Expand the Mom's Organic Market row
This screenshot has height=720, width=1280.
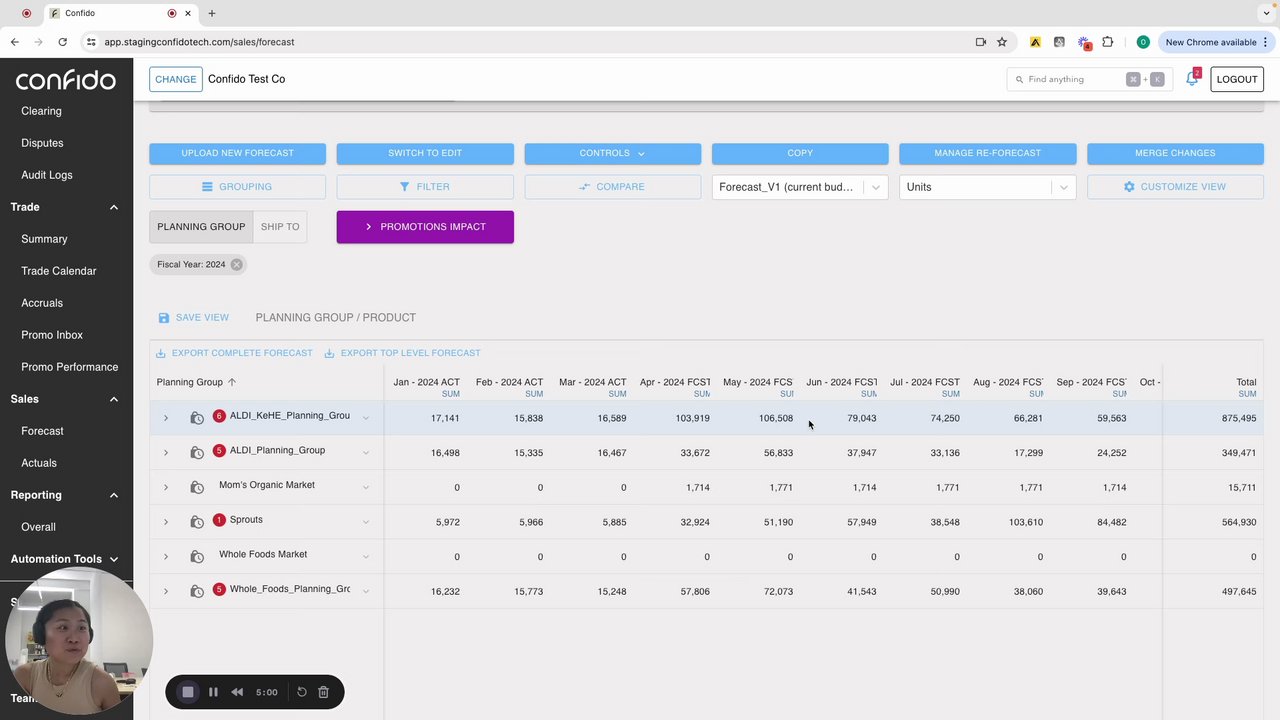[166, 487]
